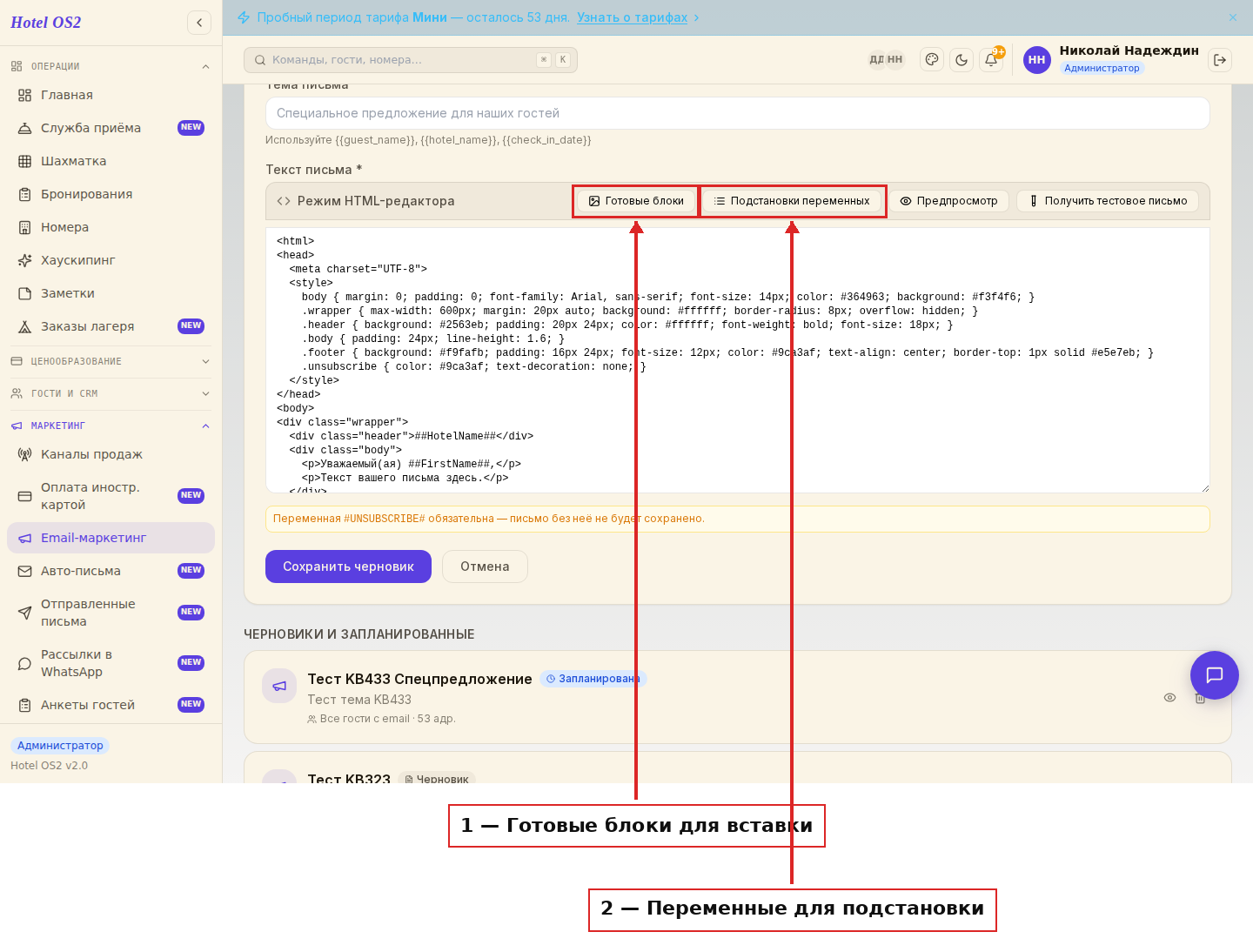
Task: Click the ДД НН avatar group
Action: (x=886, y=59)
